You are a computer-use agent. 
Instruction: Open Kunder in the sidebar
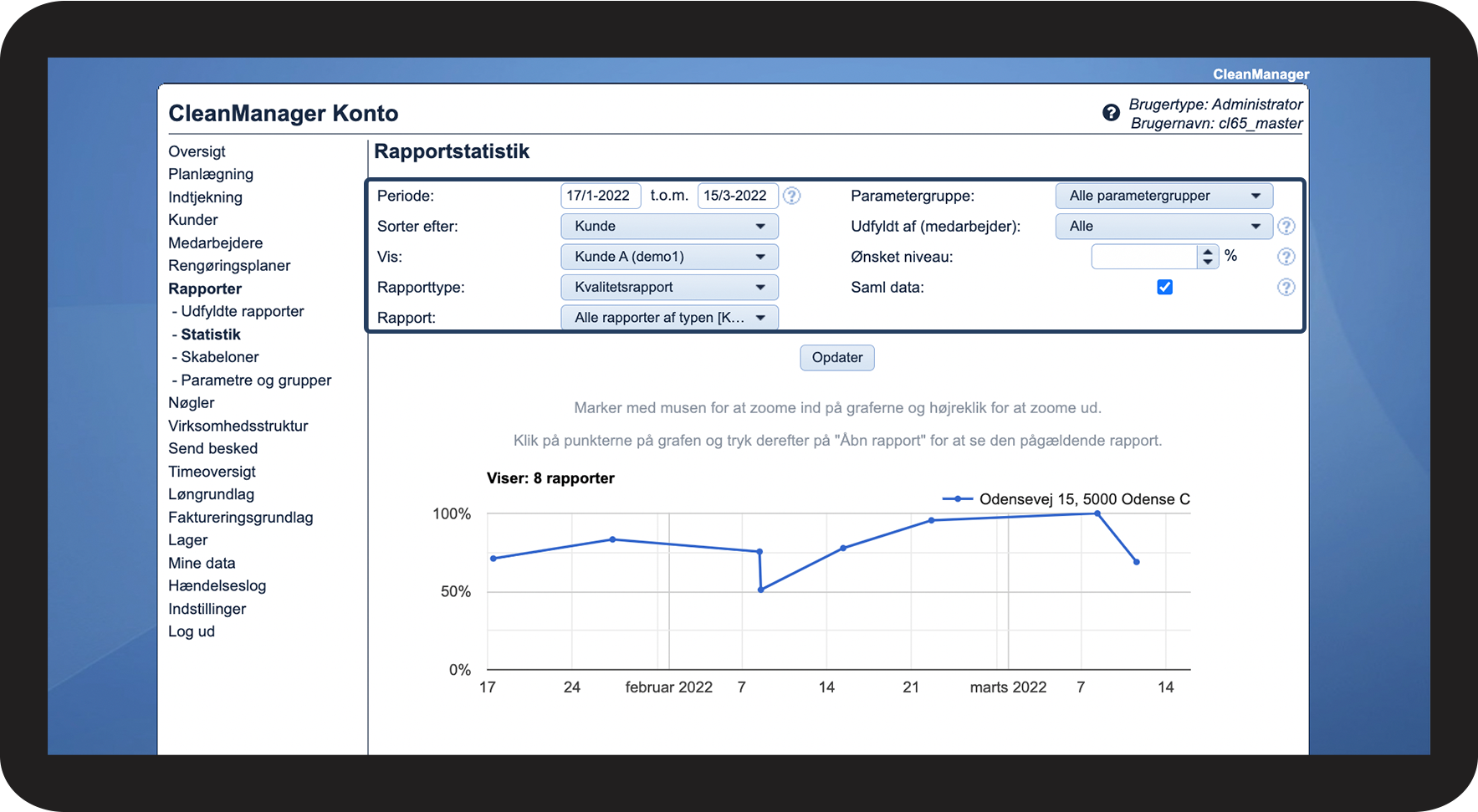point(193,220)
